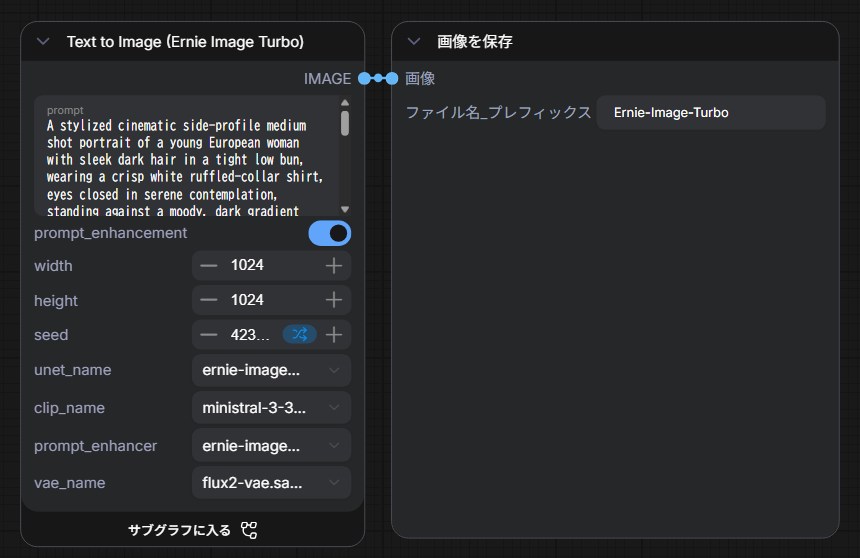The width and height of the screenshot is (860, 558).
Task: Toggle the seed randomize shuffle icon
Action: pos(299,334)
